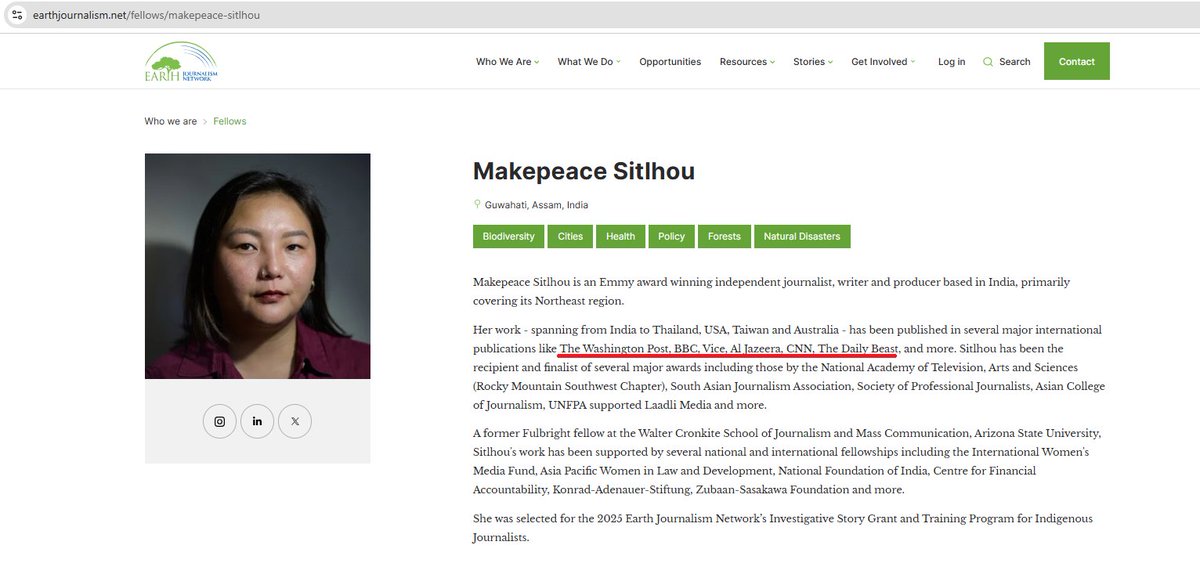The height and width of the screenshot is (574, 1200).
Task: Expand the Who We Are menu
Action: [x=507, y=62]
